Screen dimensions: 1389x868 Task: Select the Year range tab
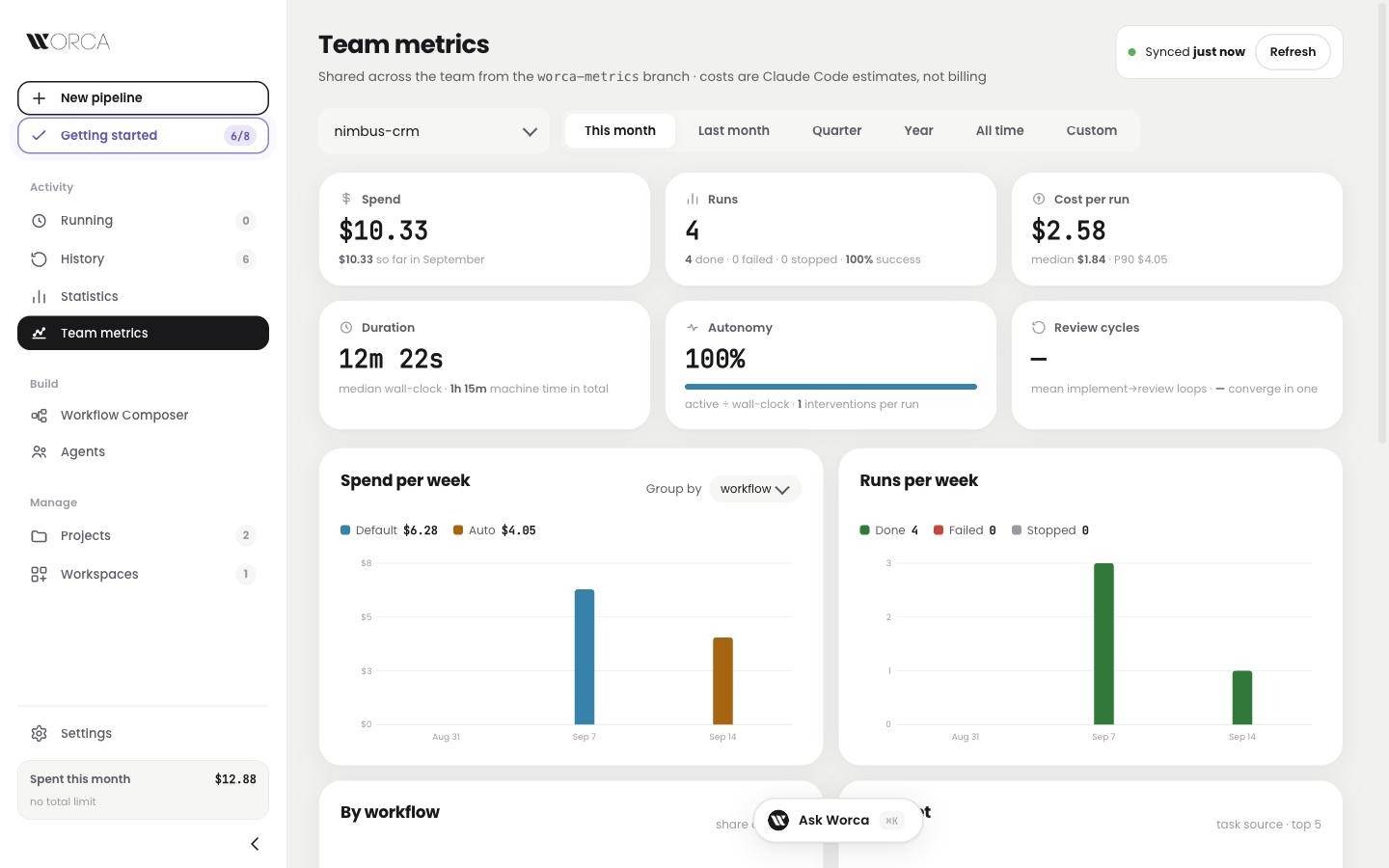point(919,131)
